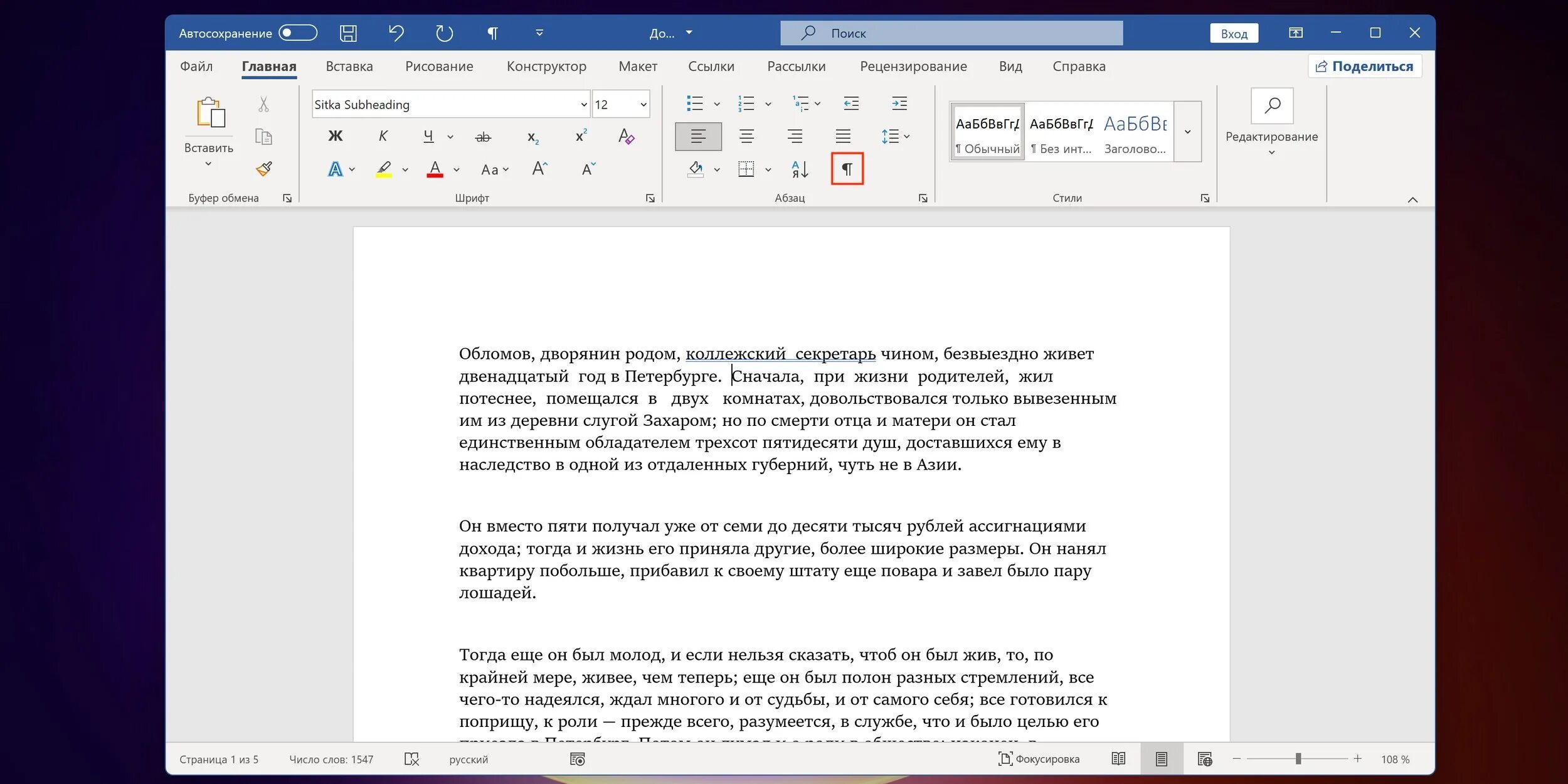
Task: Apply strikethrough formatting
Action: pos(483,137)
